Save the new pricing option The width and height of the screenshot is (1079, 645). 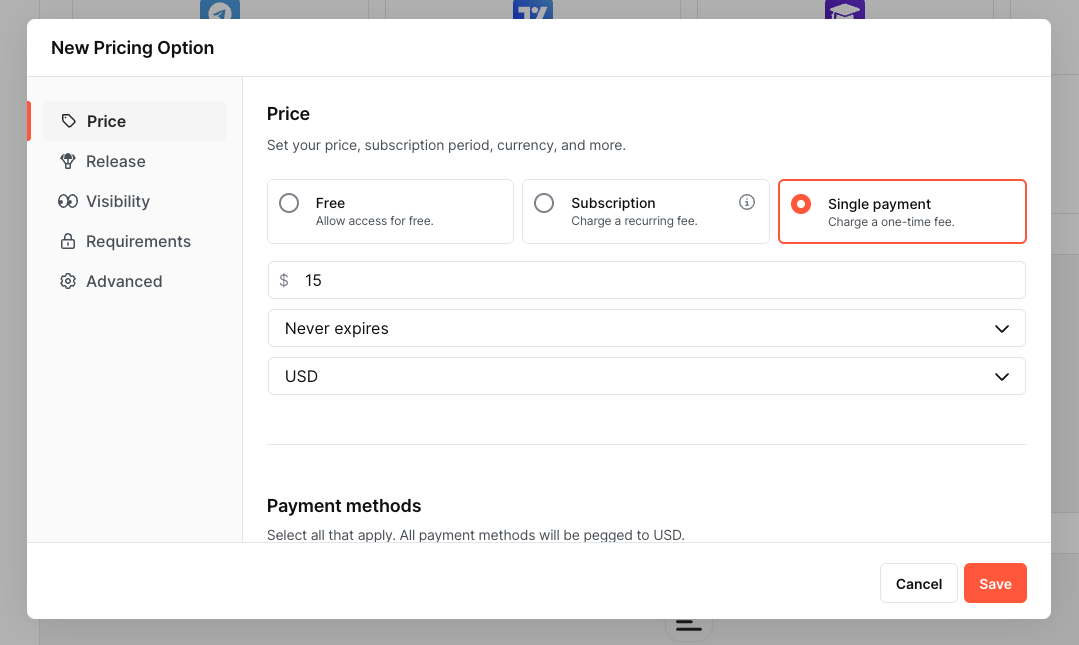pyautogui.click(x=995, y=584)
